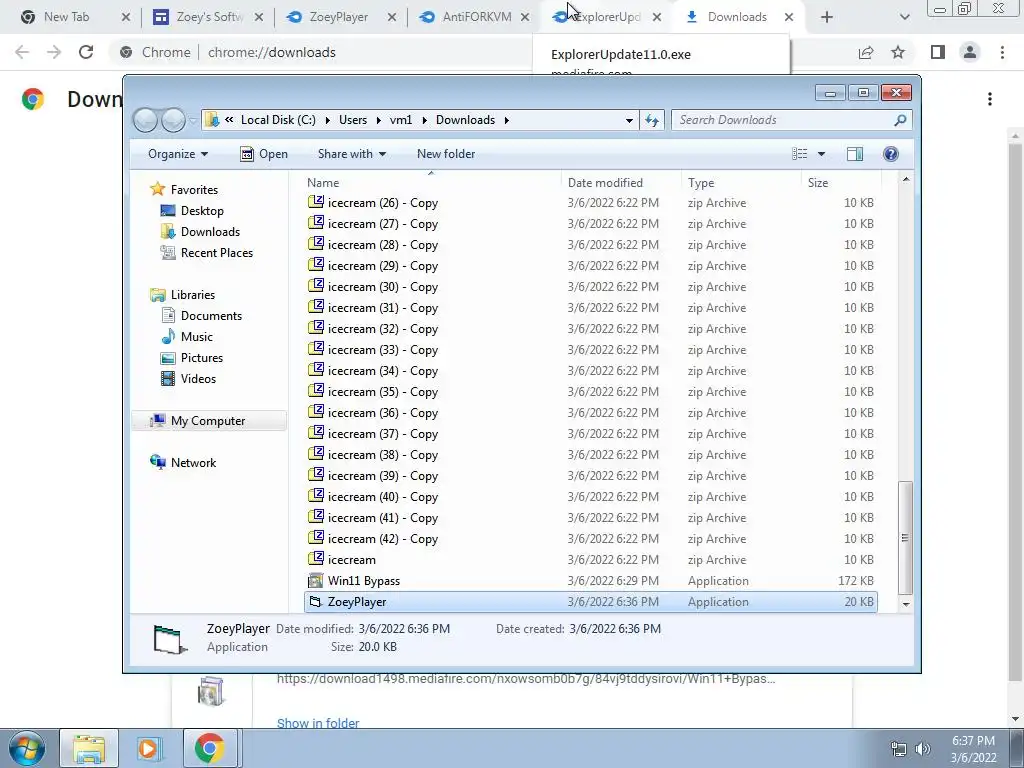The image size is (1024, 768).
Task: Click the Explorer back navigation button
Action: coord(145,120)
